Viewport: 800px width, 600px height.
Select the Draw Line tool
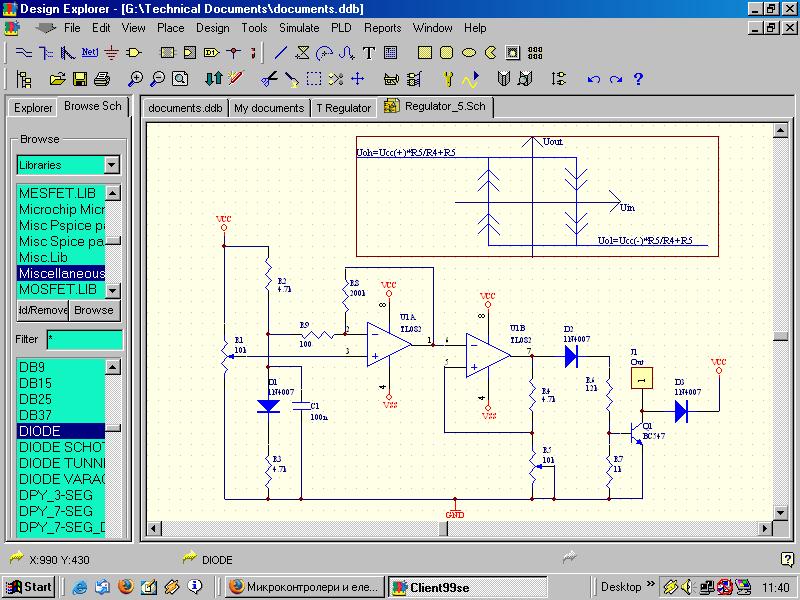coord(281,53)
